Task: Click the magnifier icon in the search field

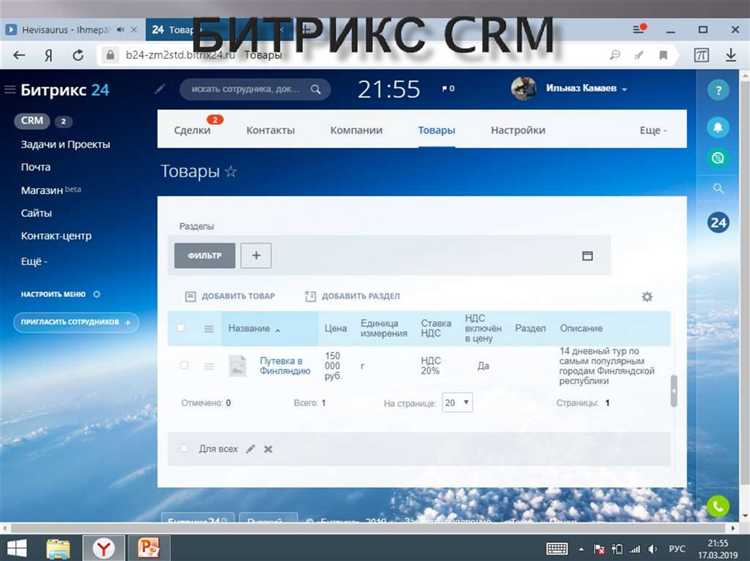Action: 316,89
